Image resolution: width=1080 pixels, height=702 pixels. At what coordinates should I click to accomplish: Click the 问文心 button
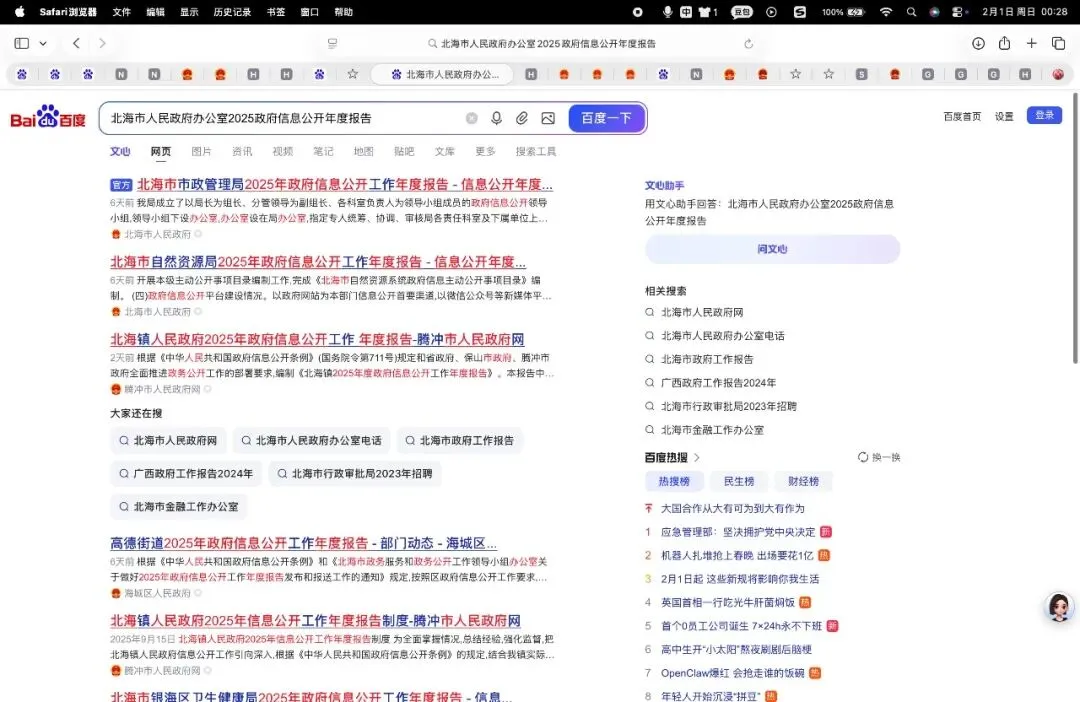772,249
